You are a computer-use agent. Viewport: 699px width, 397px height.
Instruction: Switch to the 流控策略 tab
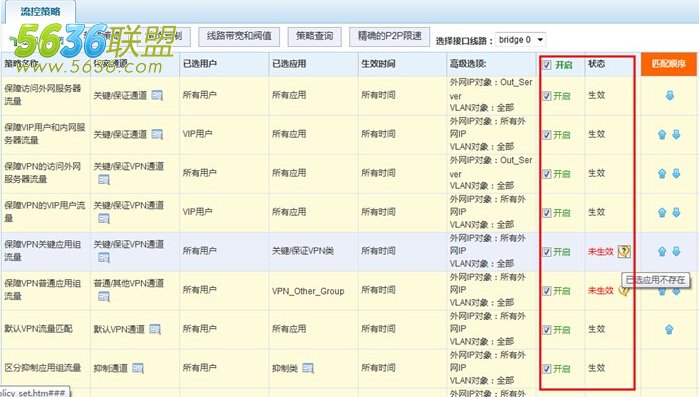coord(40,12)
